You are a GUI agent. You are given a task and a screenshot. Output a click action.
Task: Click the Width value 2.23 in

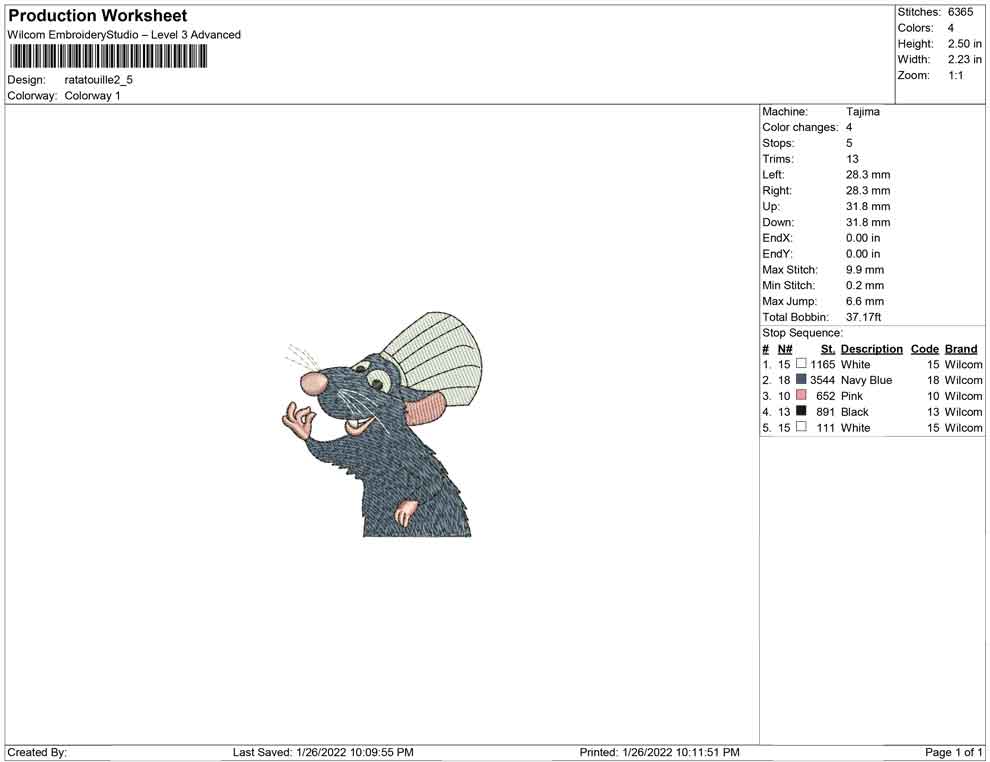pyautogui.click(x=964, y=59)
